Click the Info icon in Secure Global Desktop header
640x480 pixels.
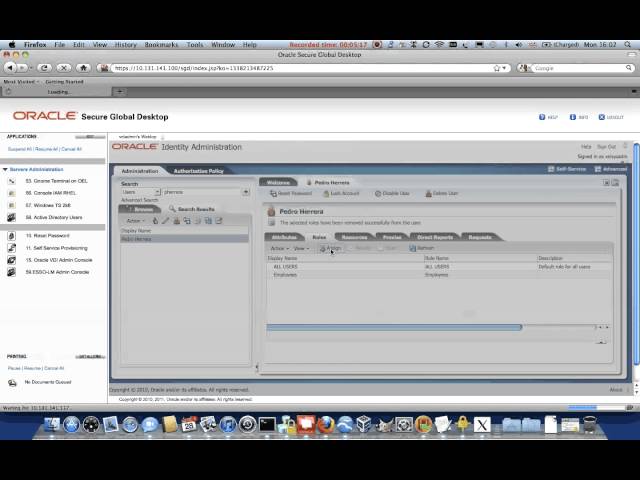[x=573, y=117]
